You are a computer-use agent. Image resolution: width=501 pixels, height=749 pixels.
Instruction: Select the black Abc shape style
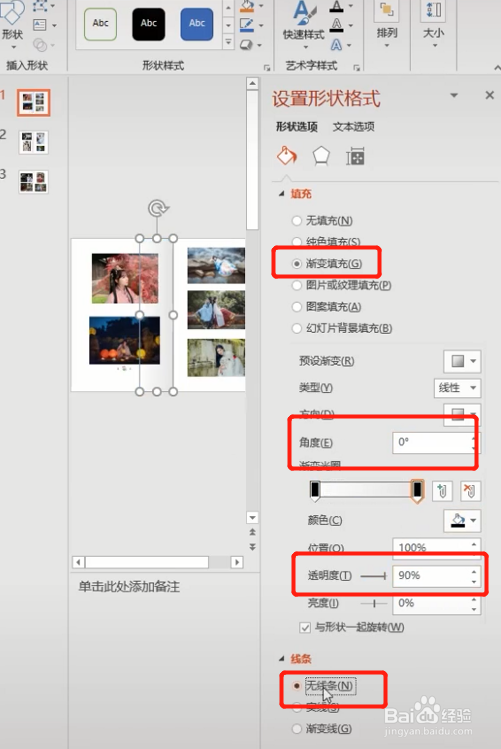(149, 24)
